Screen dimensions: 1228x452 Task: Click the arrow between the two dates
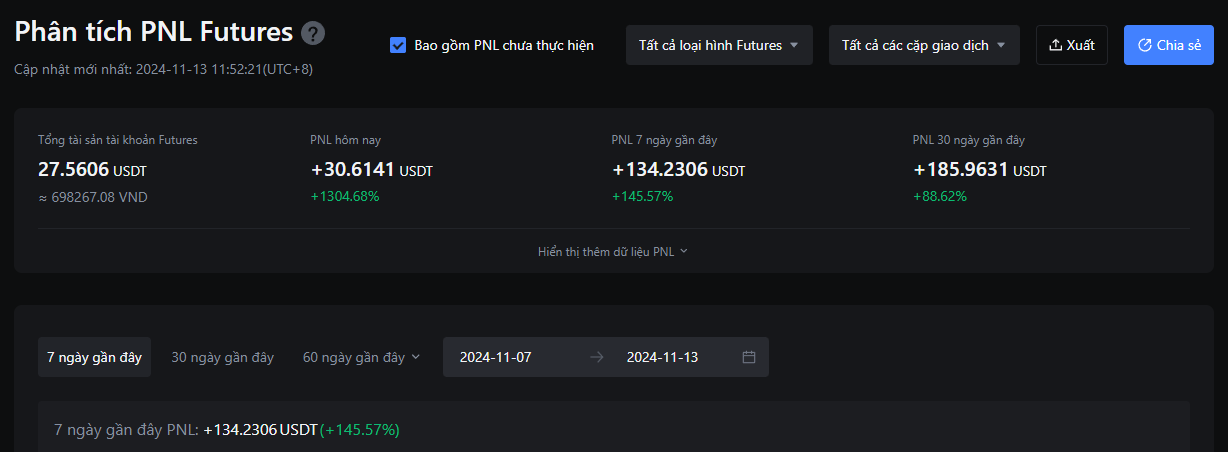(597, 357)
